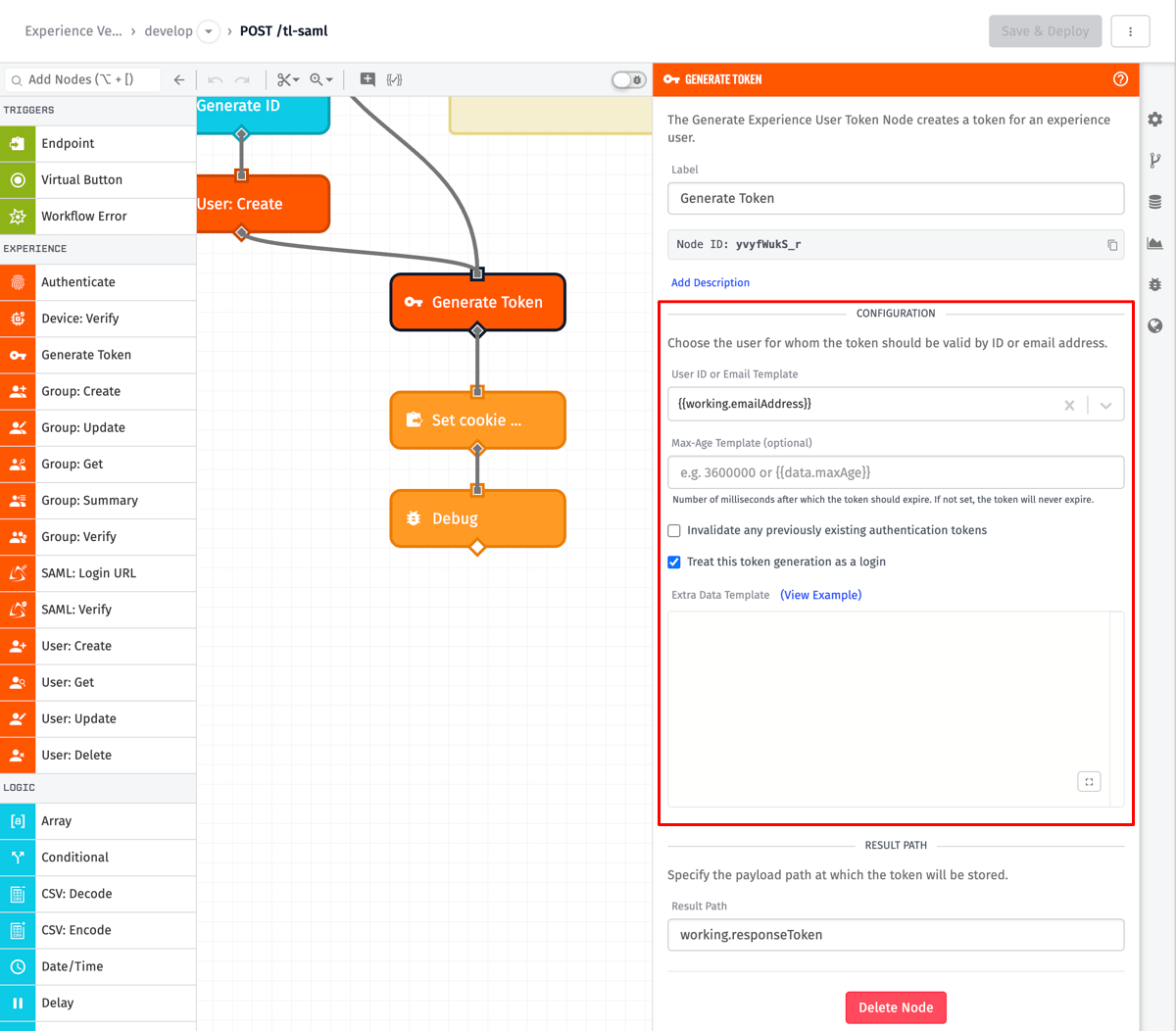The height and width of the screenshot is (1031, 1176).
Task: Select the Group: Summary palette node
Action: [98, 500]
